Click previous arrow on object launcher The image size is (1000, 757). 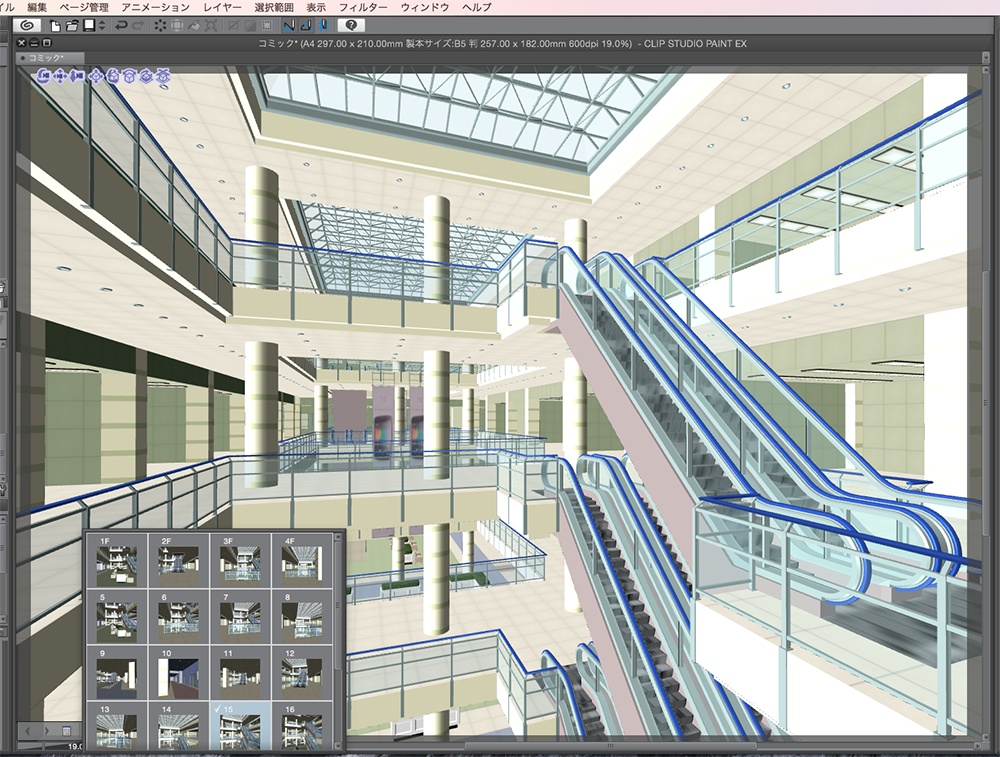point(28,730)
